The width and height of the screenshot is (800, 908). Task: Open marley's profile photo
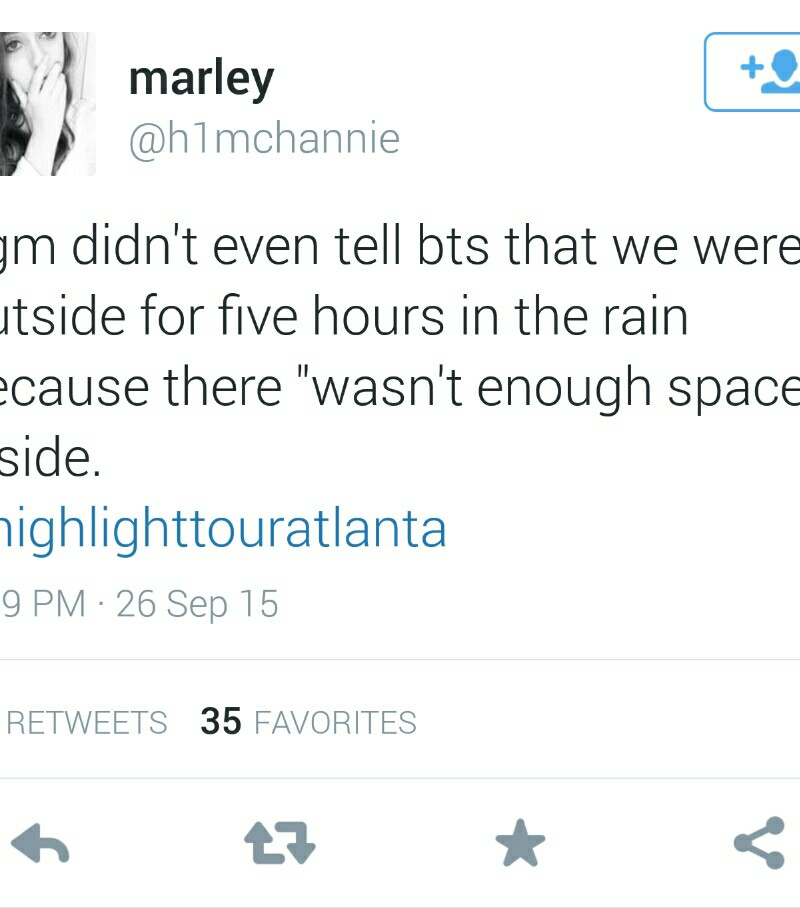pos(48,104)
